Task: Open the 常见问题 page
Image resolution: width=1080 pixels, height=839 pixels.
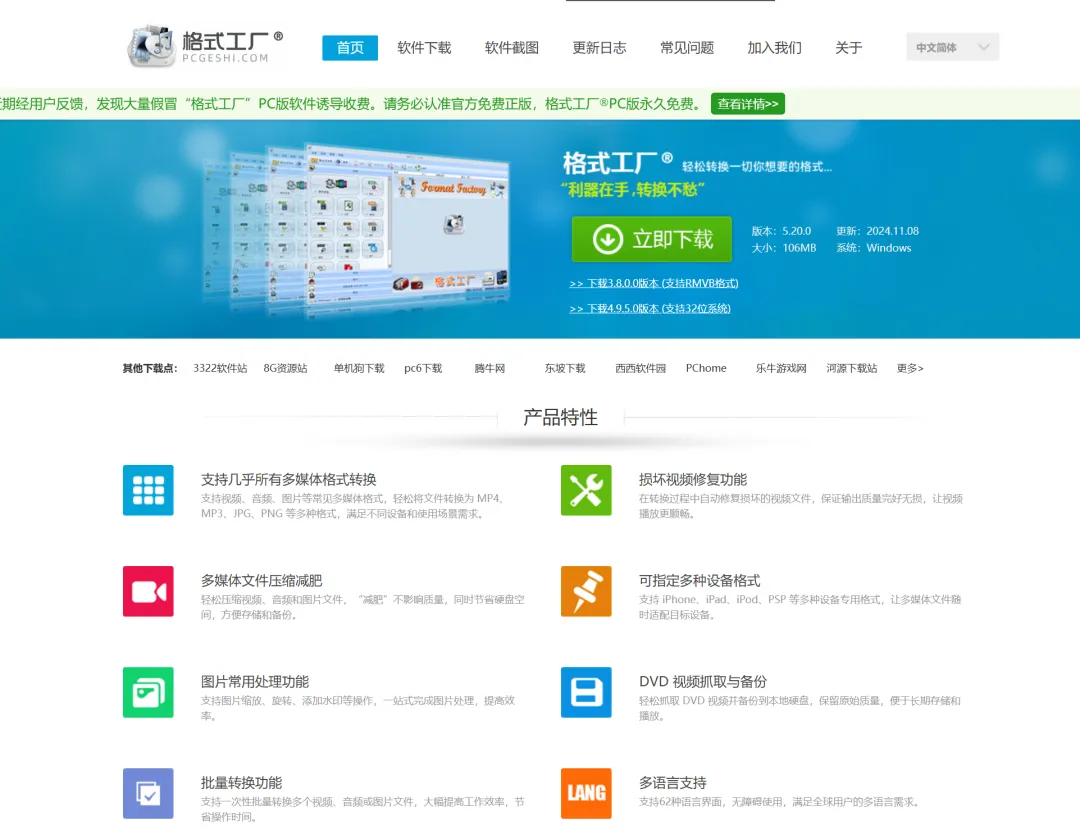Action: tap(687, 48)
